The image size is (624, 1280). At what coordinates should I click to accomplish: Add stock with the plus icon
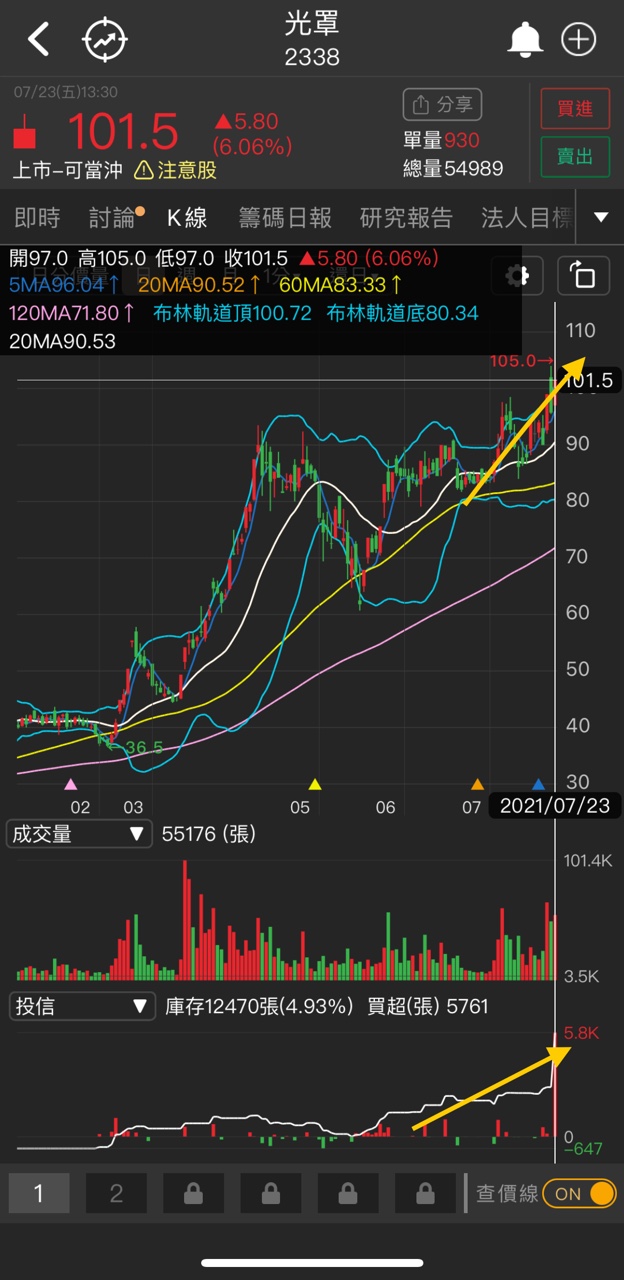tap(579, 40)
